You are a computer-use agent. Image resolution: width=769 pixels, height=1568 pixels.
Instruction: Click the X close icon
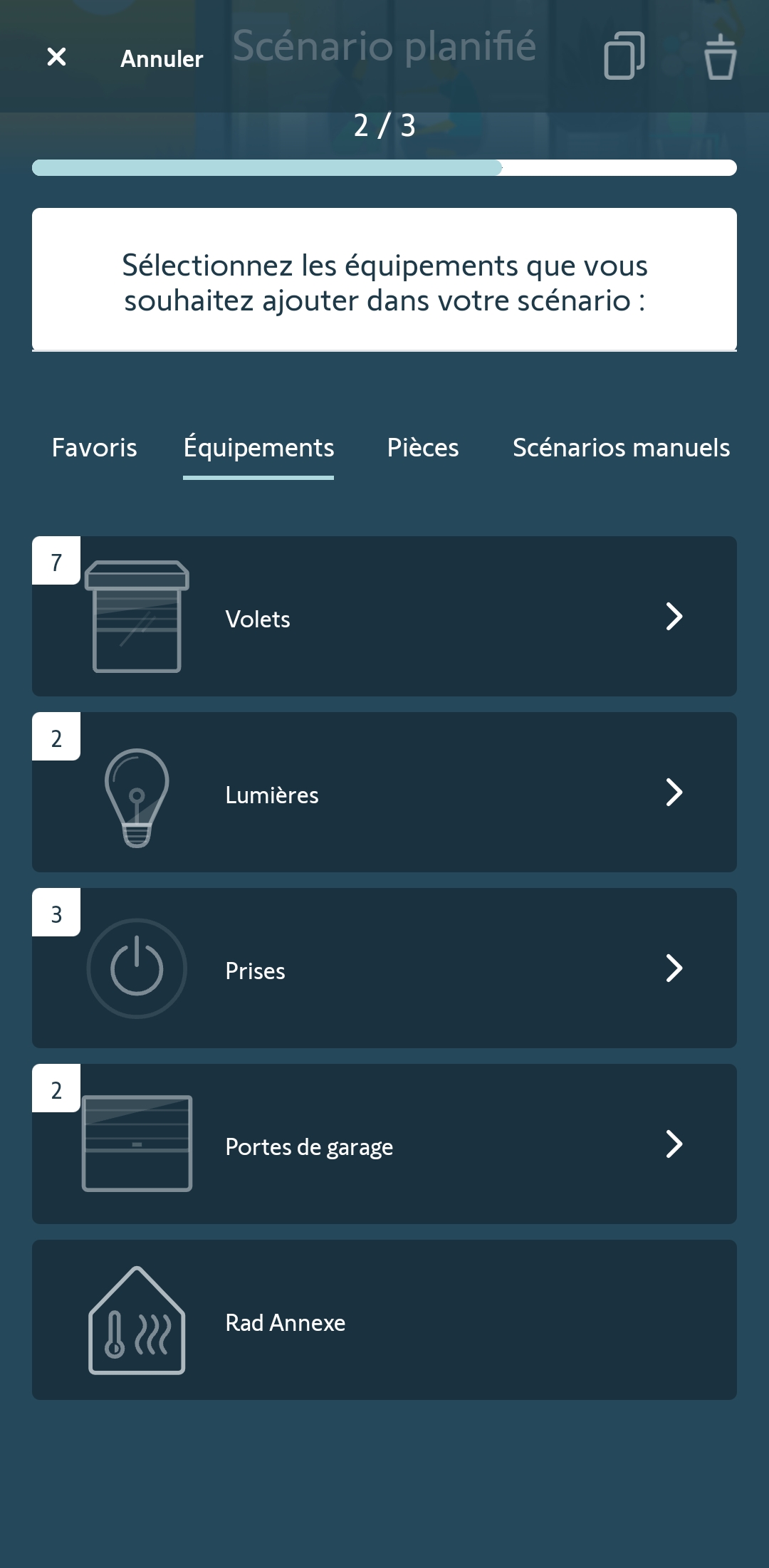tap(56, 57)
